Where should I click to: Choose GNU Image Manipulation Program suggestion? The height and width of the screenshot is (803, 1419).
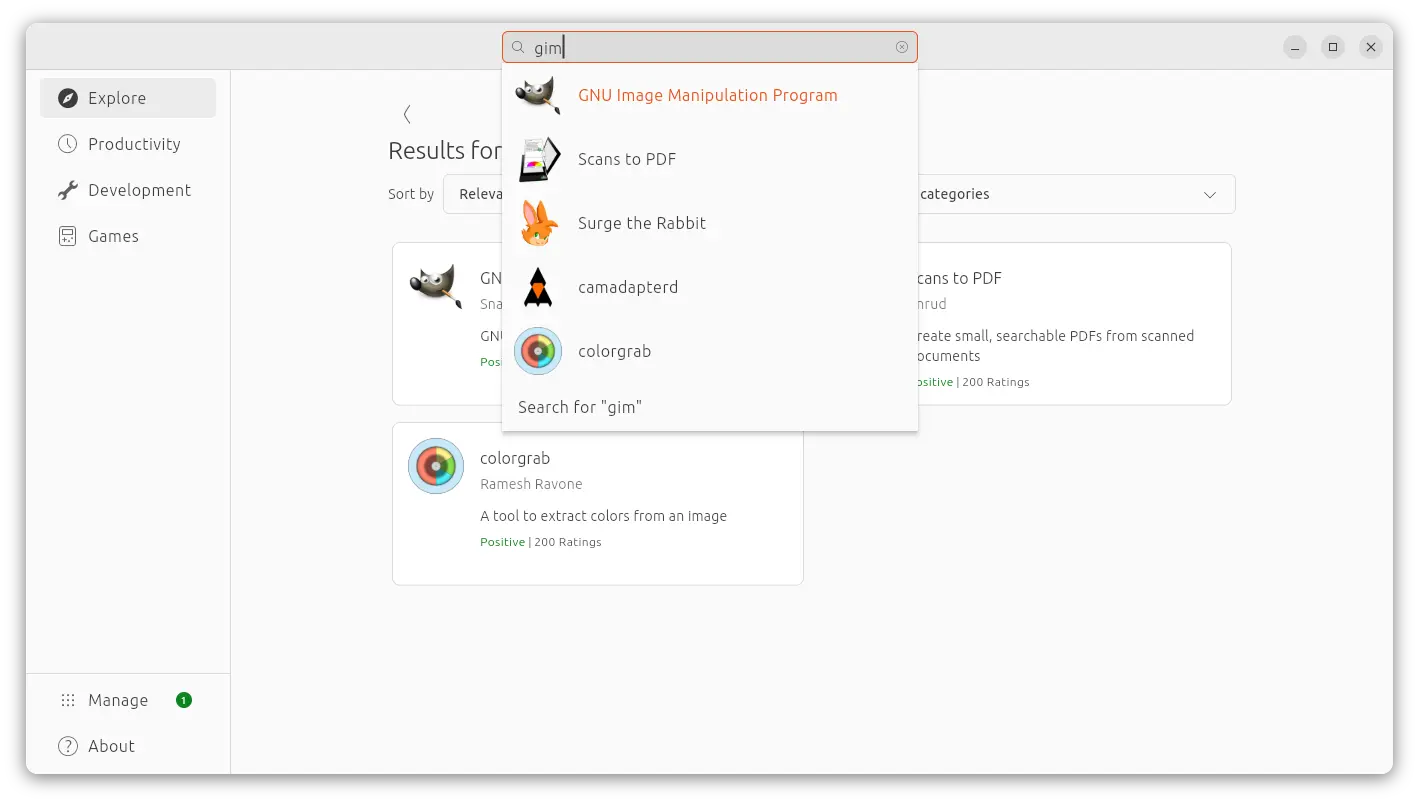[707, 96]
